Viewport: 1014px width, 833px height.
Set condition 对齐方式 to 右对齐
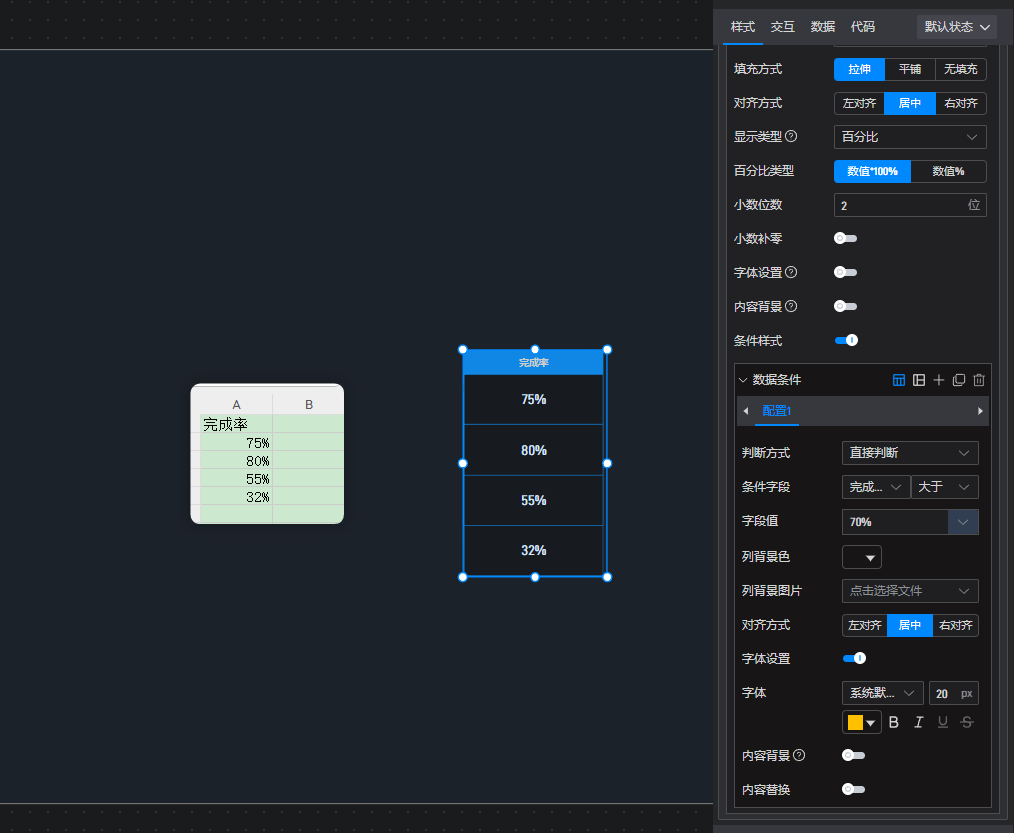pyautogui.click(x=956, y=625)
